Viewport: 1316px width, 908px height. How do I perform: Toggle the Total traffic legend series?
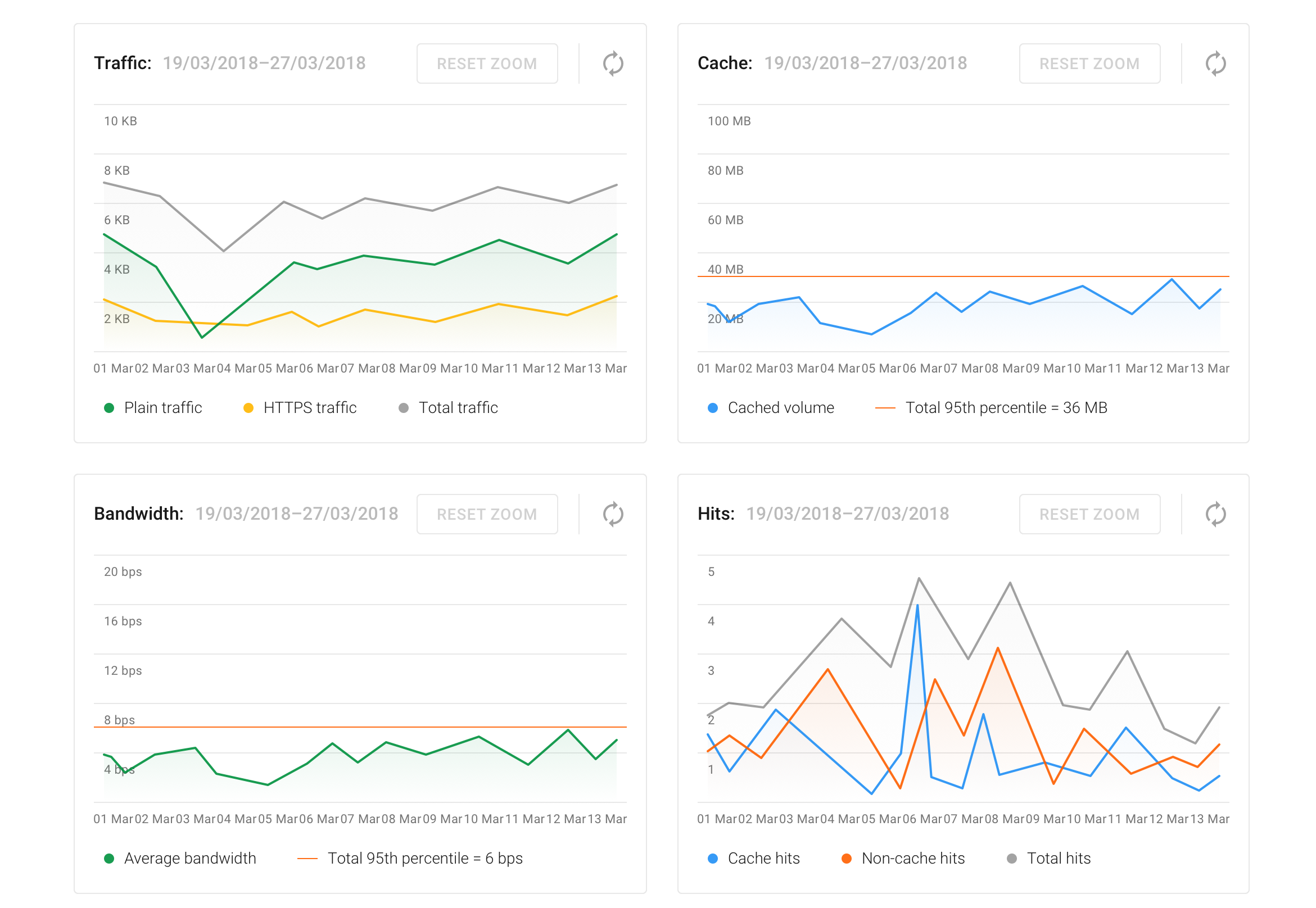(449, 407)
